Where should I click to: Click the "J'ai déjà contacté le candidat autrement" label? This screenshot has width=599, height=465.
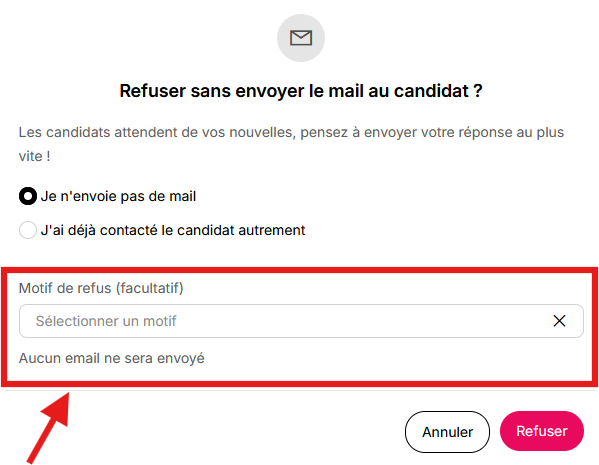click(x=173, y=230)
